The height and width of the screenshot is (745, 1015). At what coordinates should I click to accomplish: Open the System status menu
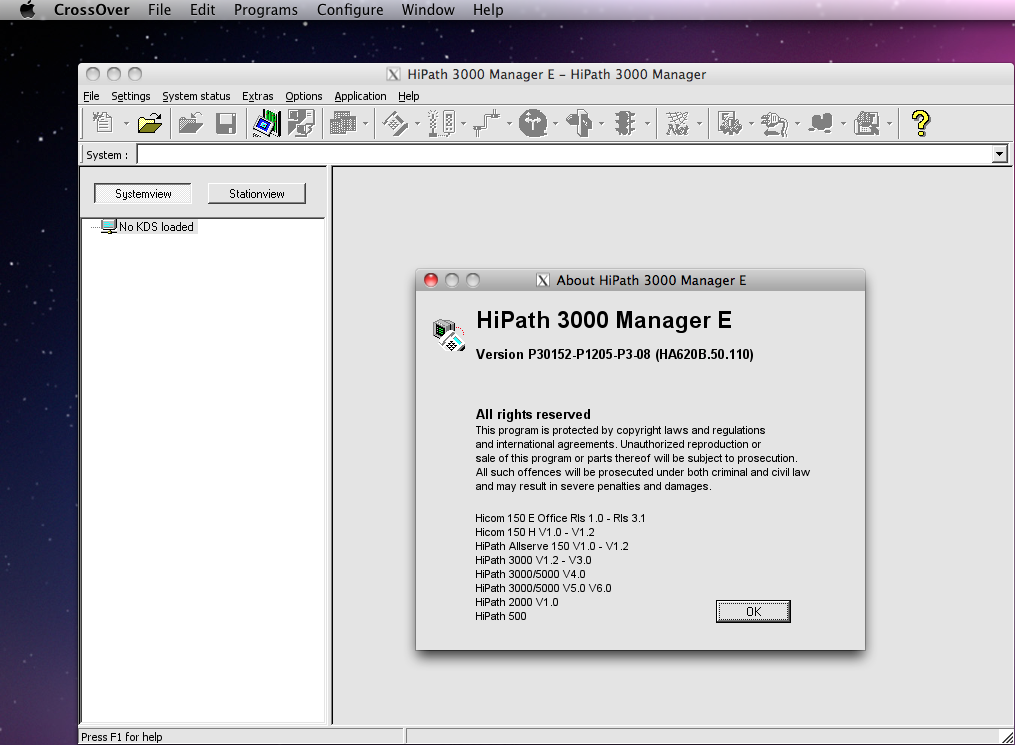point(196,96)
